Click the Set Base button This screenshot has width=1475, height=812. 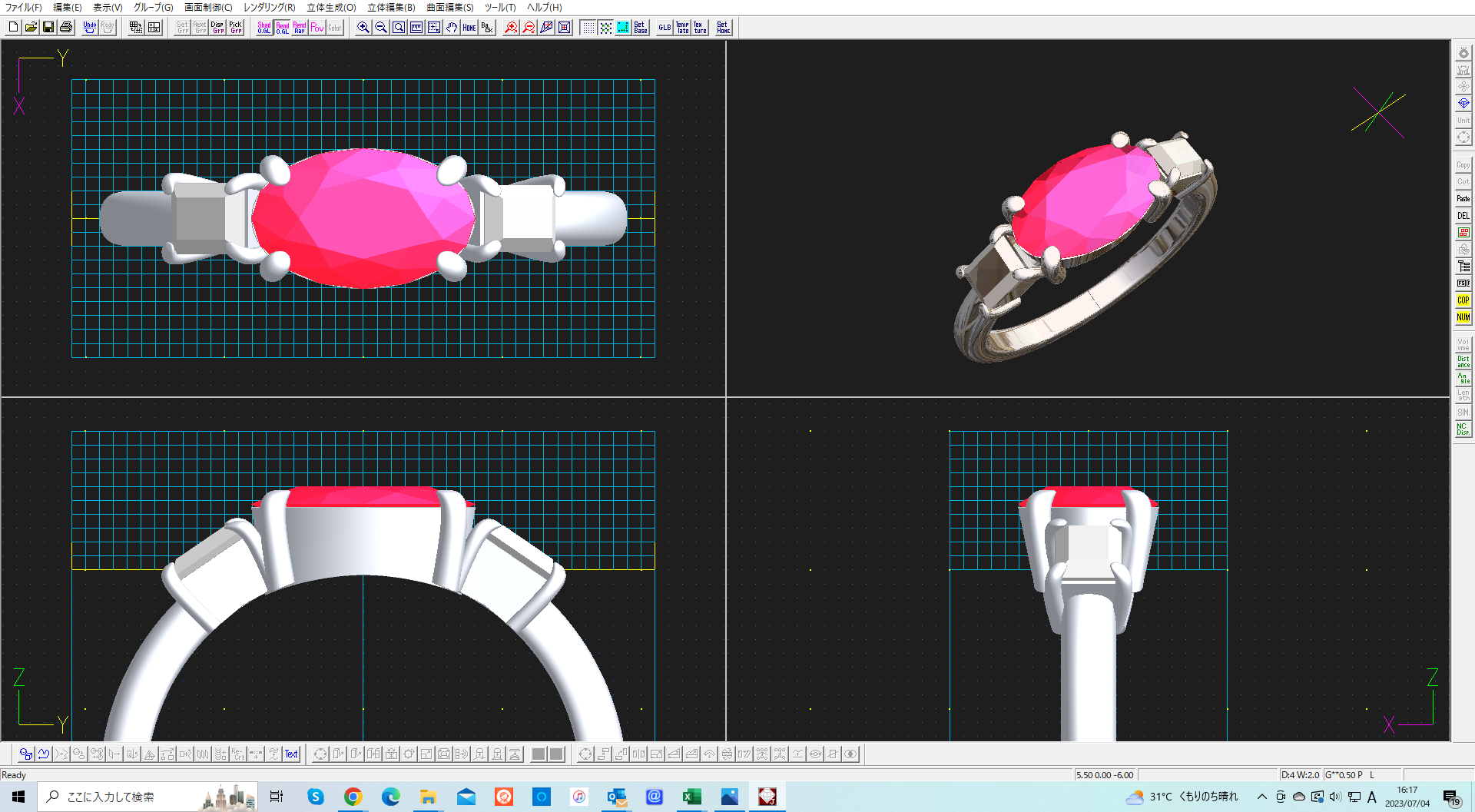(x=641, y=28)
